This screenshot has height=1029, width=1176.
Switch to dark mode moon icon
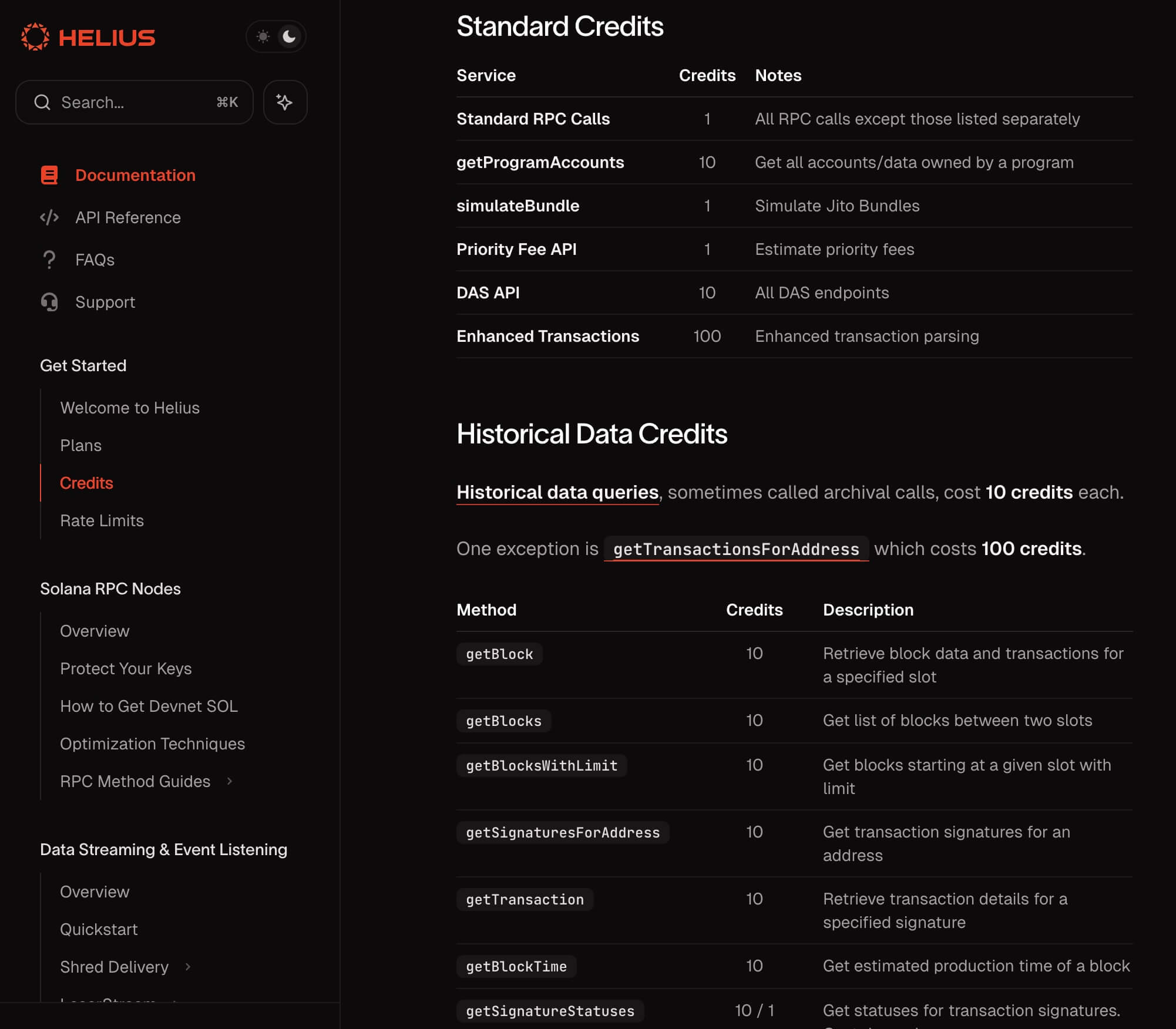click(289, 36)
